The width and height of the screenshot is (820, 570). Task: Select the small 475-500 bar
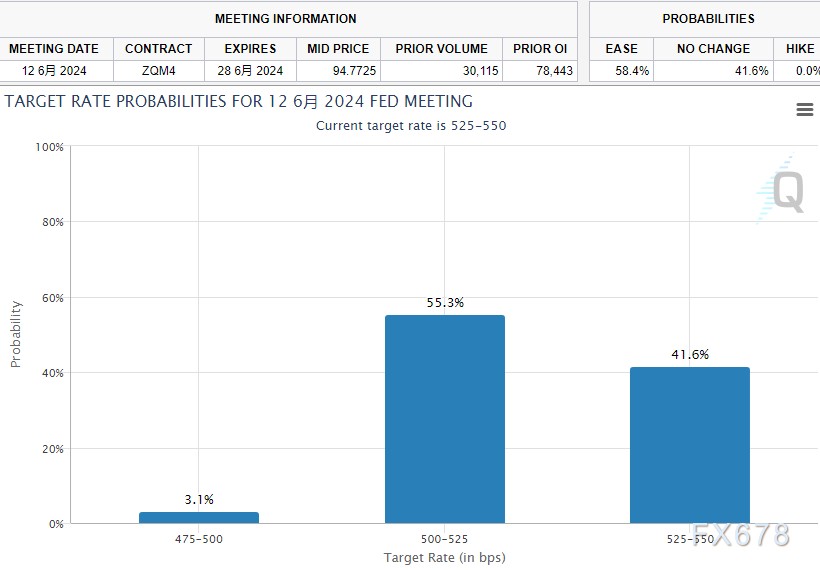coord(199,517)
